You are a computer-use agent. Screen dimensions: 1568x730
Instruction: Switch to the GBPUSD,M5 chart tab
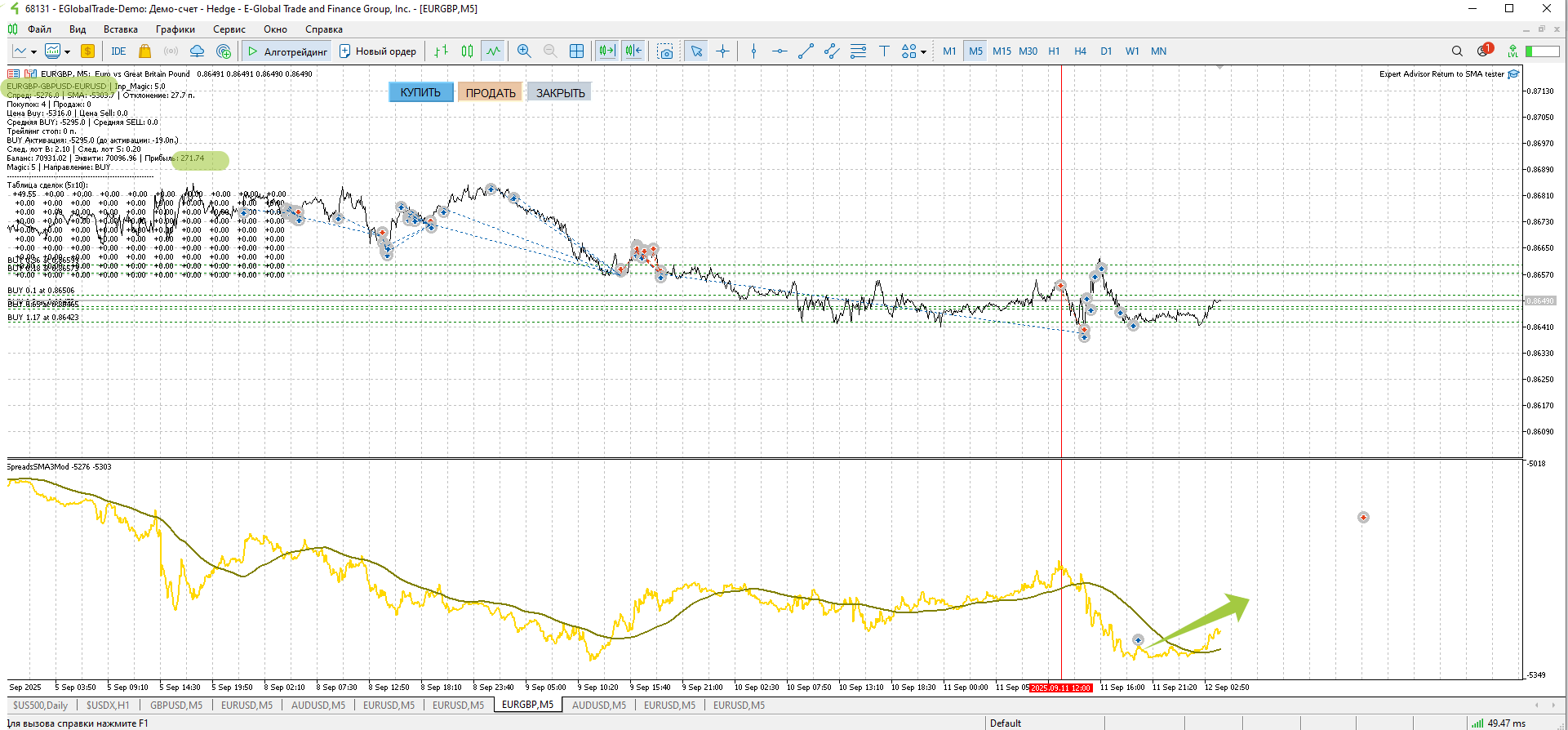click(x=175, y=705)
